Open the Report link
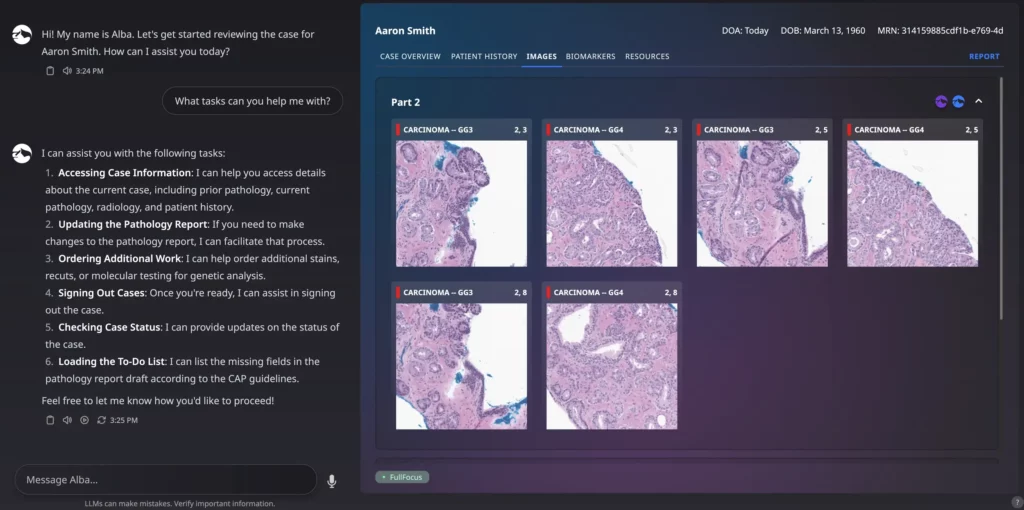Image resolution: width=1024 pixels, height=510 pixels. point(984,57)
